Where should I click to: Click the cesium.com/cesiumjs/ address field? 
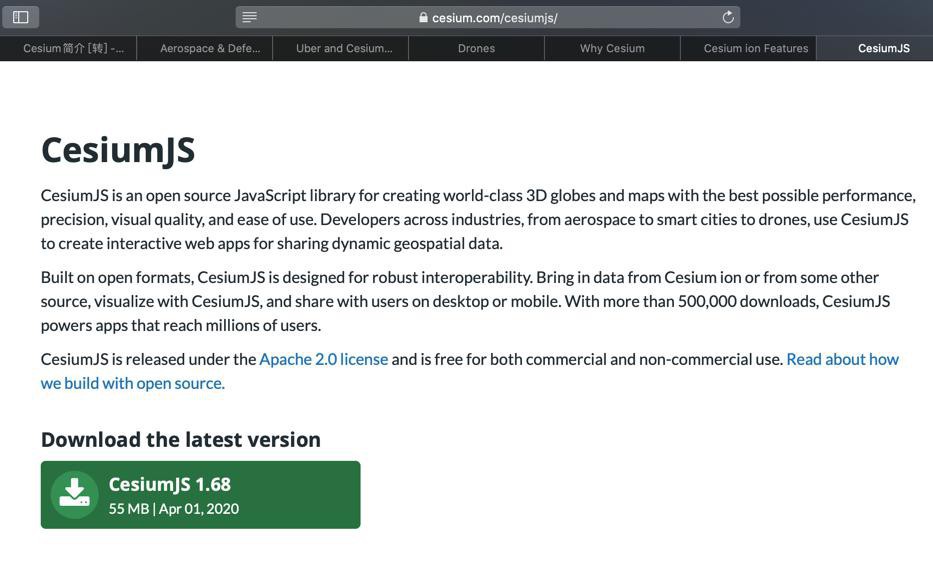point(494,18)
